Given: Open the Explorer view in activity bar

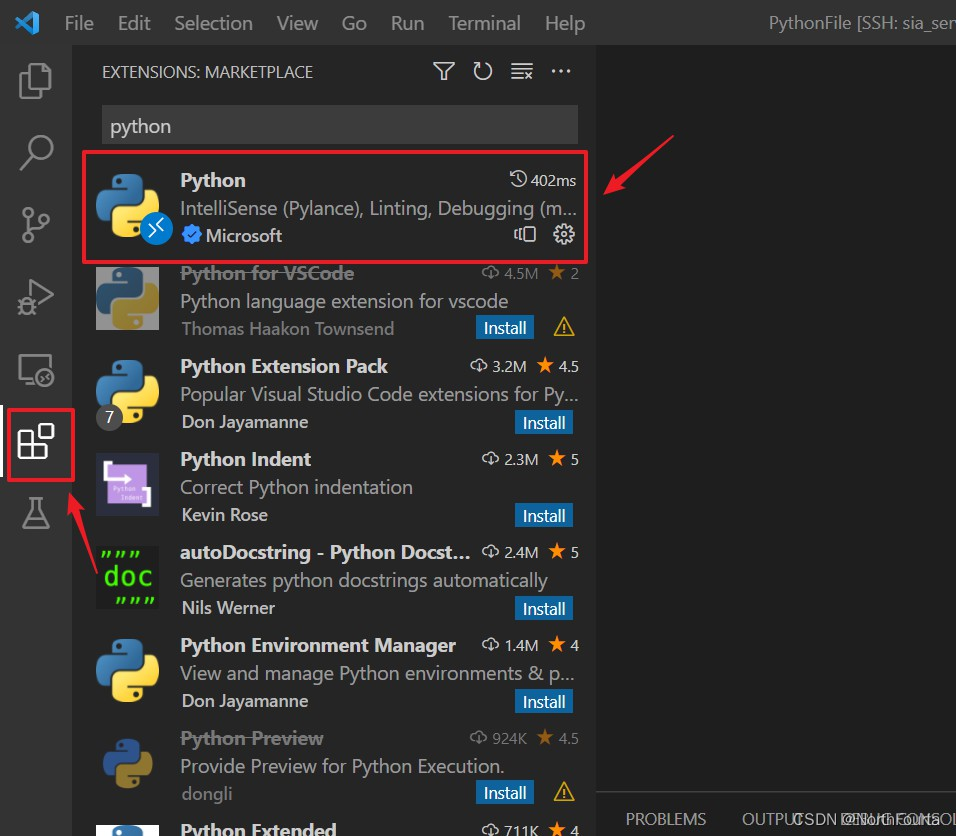Looking at the screenshot, I should click(35, 80).
